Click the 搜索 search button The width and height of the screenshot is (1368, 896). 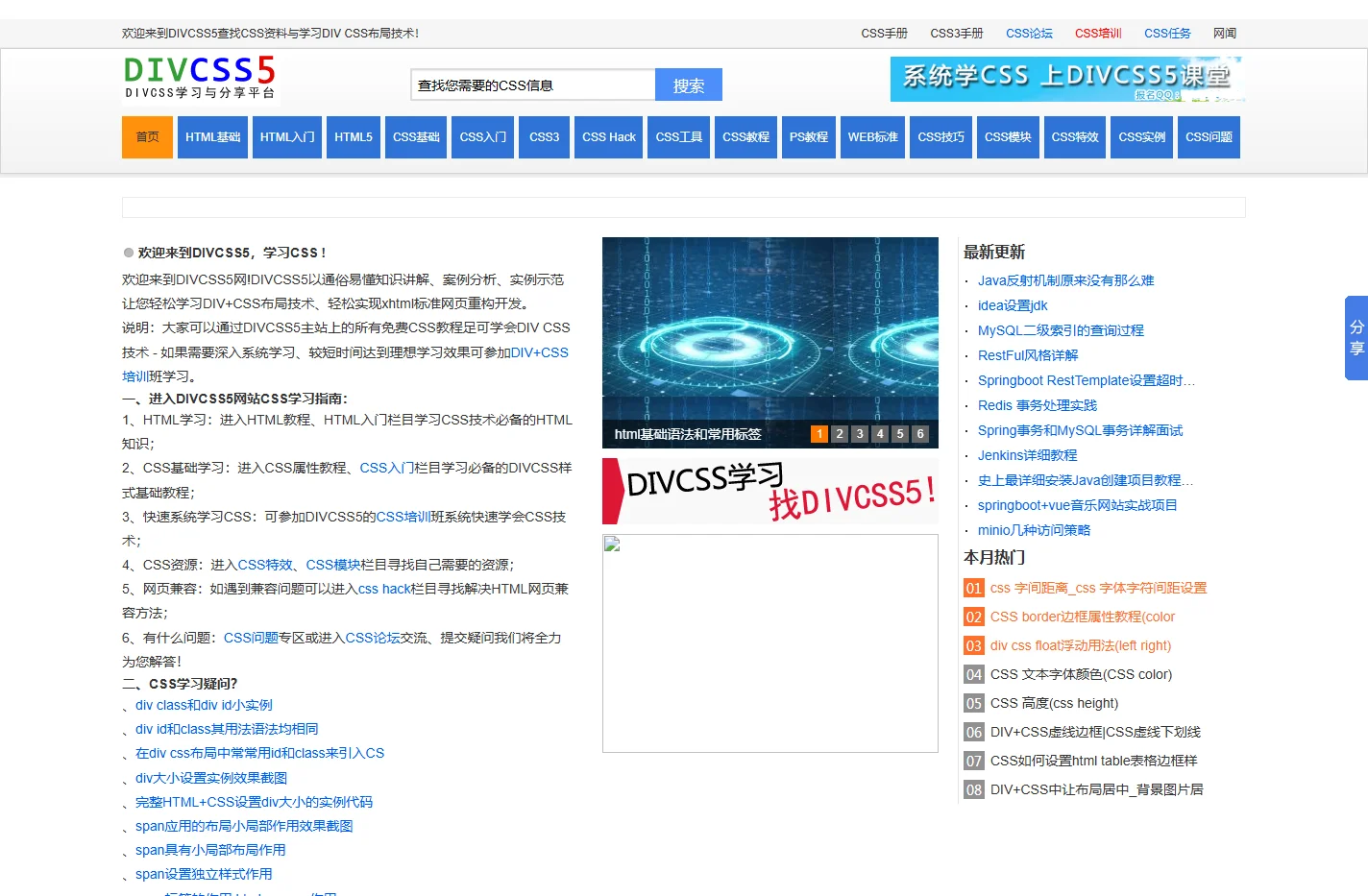[689, 85]
